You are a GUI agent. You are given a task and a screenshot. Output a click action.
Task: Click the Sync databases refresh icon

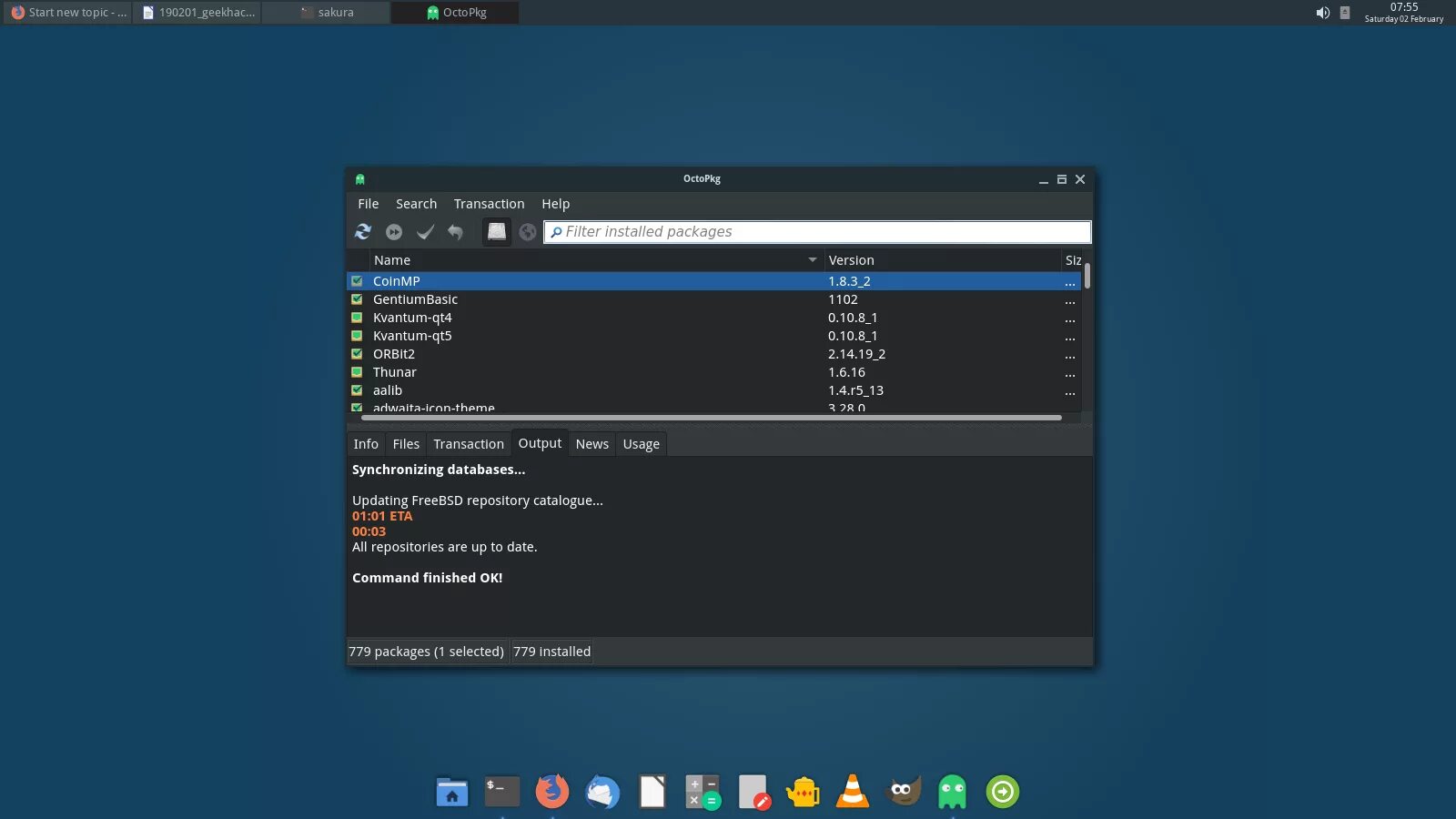(363, 232)
